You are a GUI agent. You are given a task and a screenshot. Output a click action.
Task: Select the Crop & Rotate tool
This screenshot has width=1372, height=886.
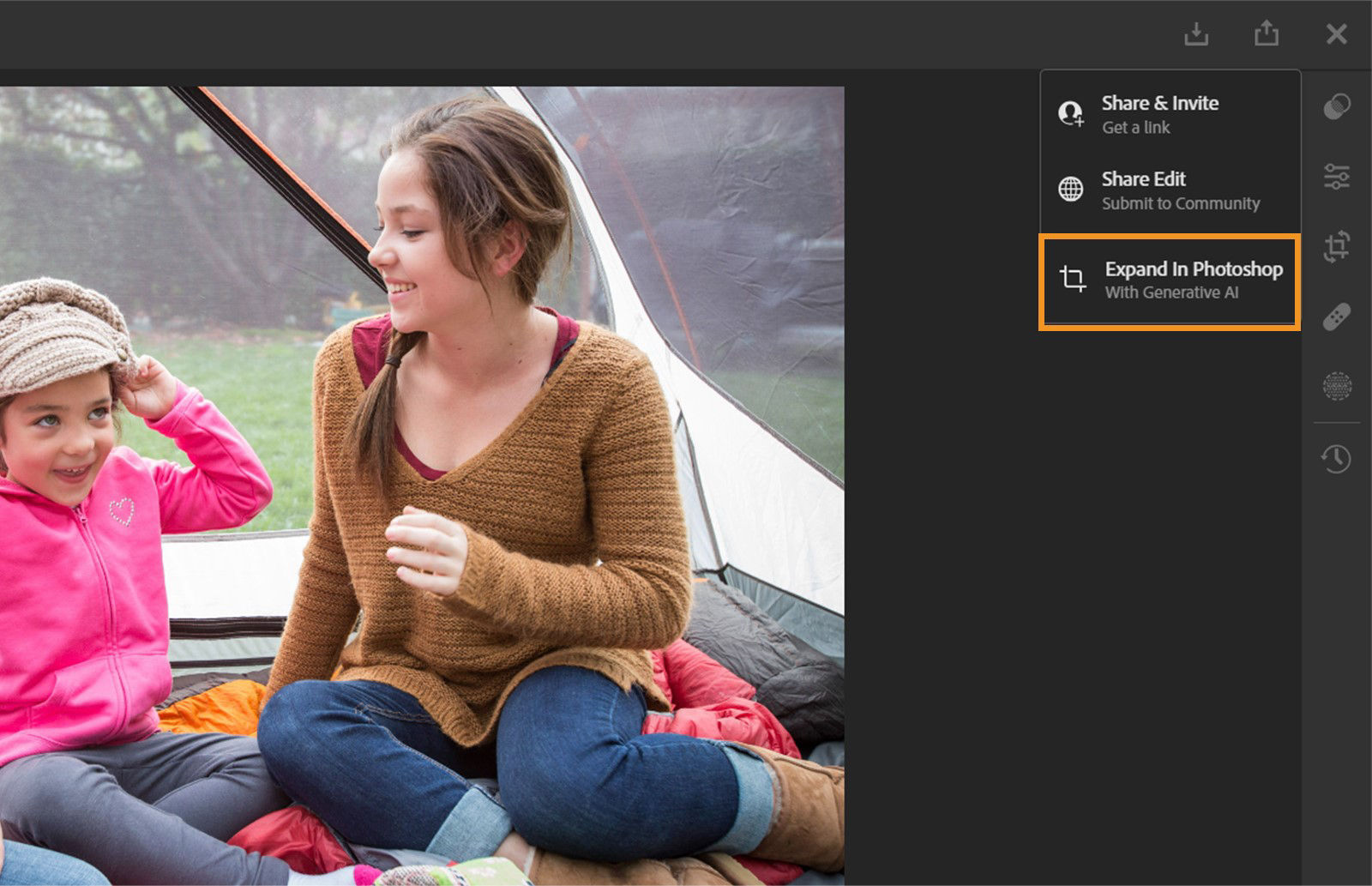(x=1338, y=247)
